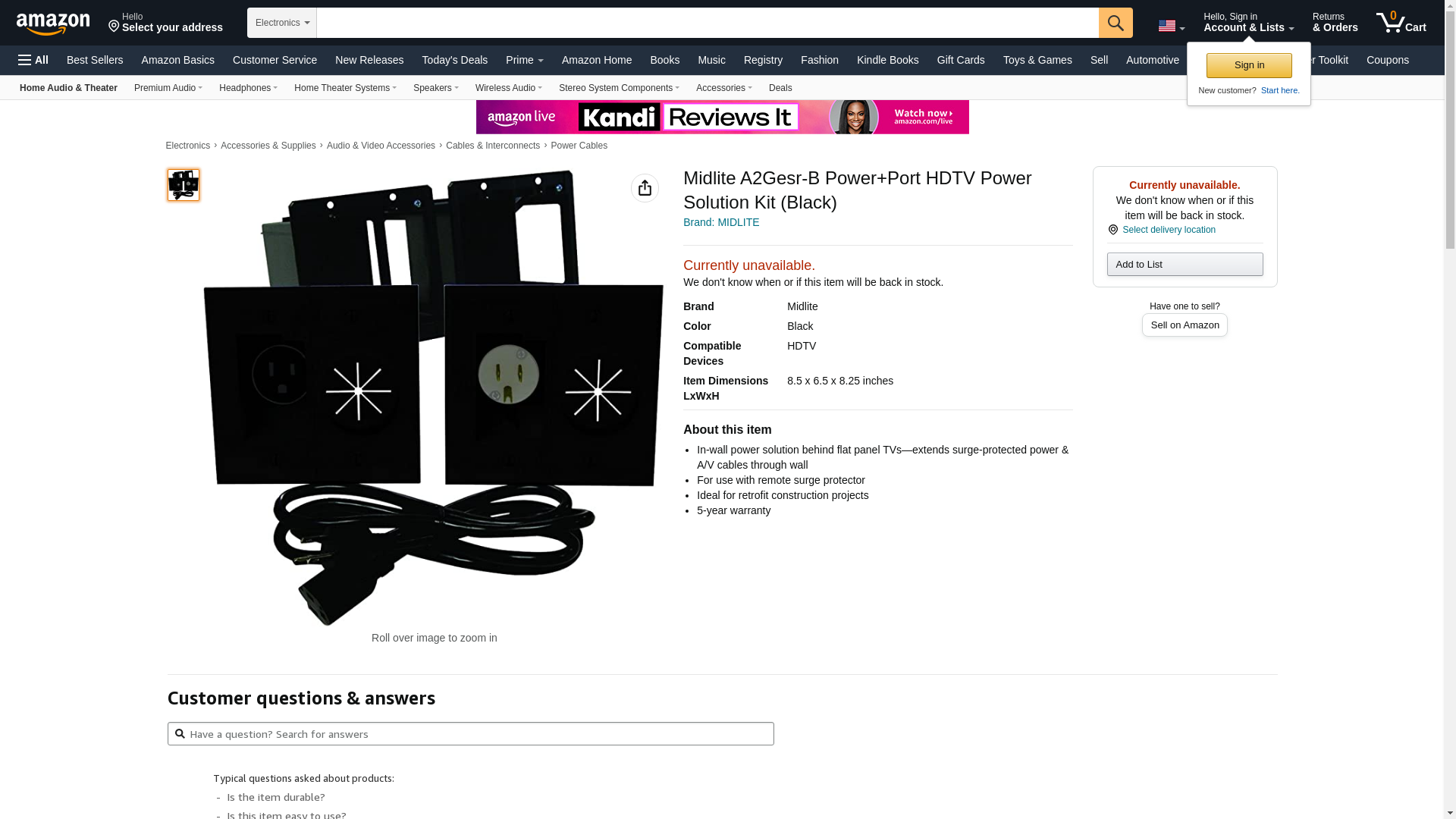This screenshot has width=1456, height=819.
Task: Open the Prime menu dropdown
Action: point(525,60)
